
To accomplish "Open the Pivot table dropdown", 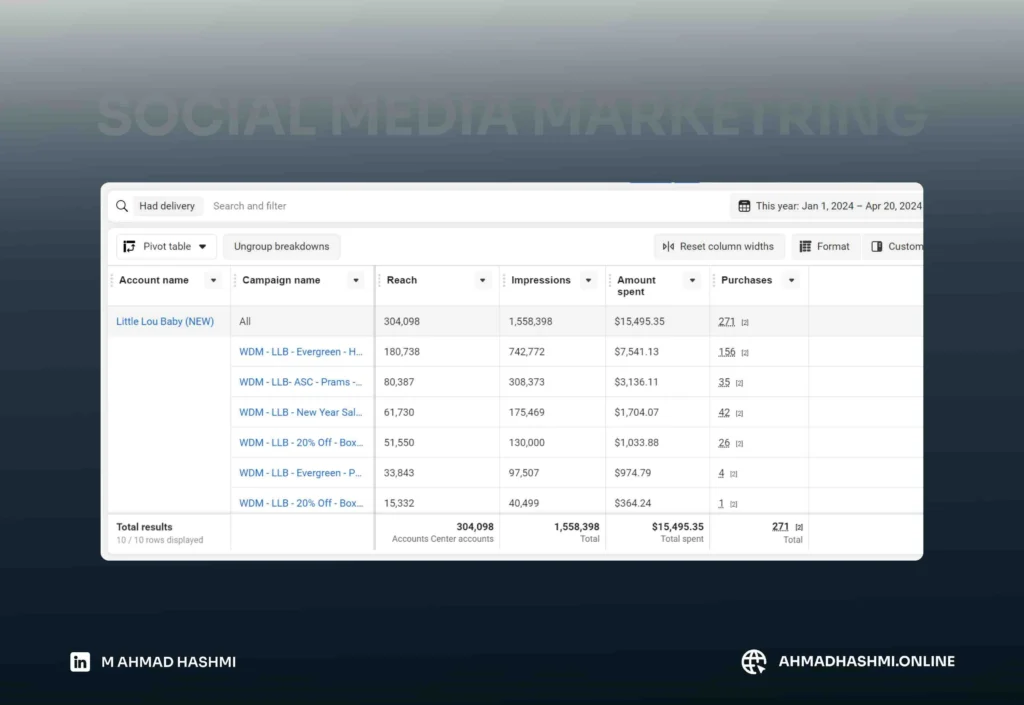I will pyautogui.click(x=166, y=246).
